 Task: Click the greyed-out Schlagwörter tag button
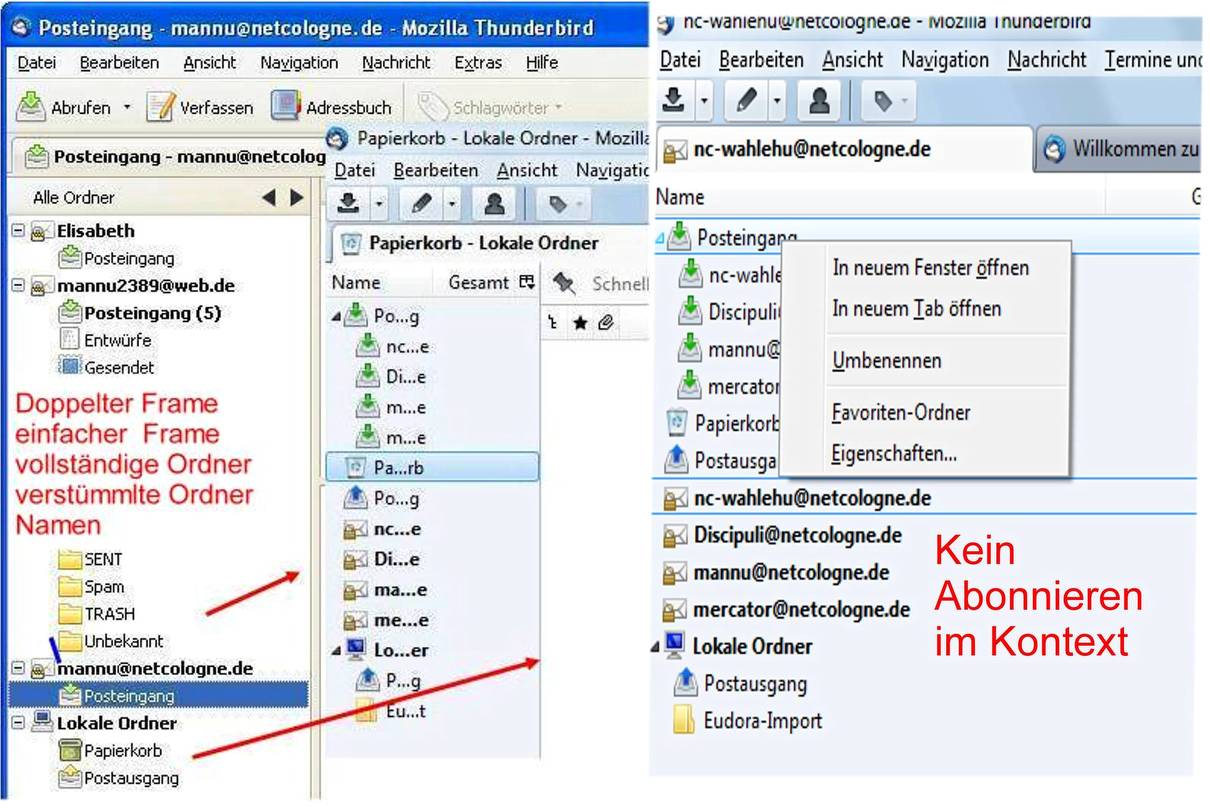490,107
